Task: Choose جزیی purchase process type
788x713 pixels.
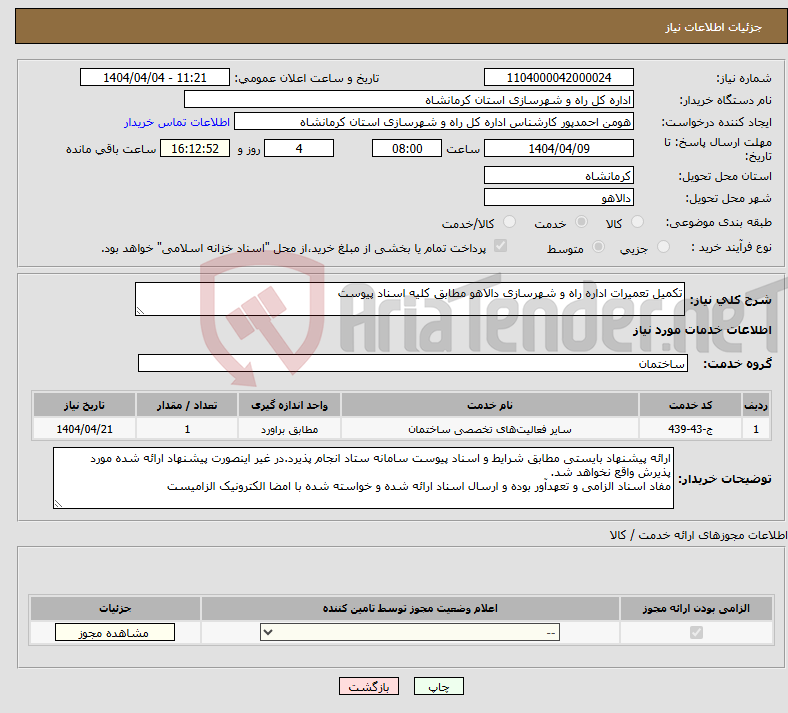Action: pos(663,247)
